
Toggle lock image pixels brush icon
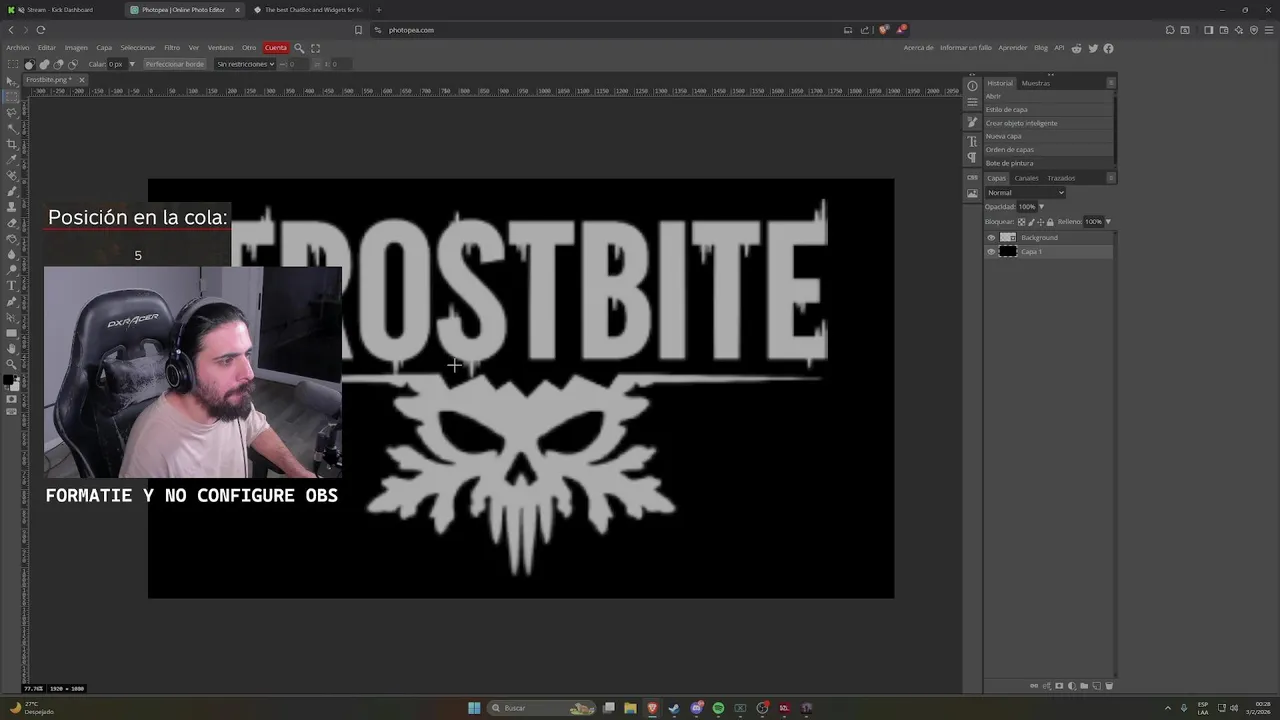(1031, 222)
